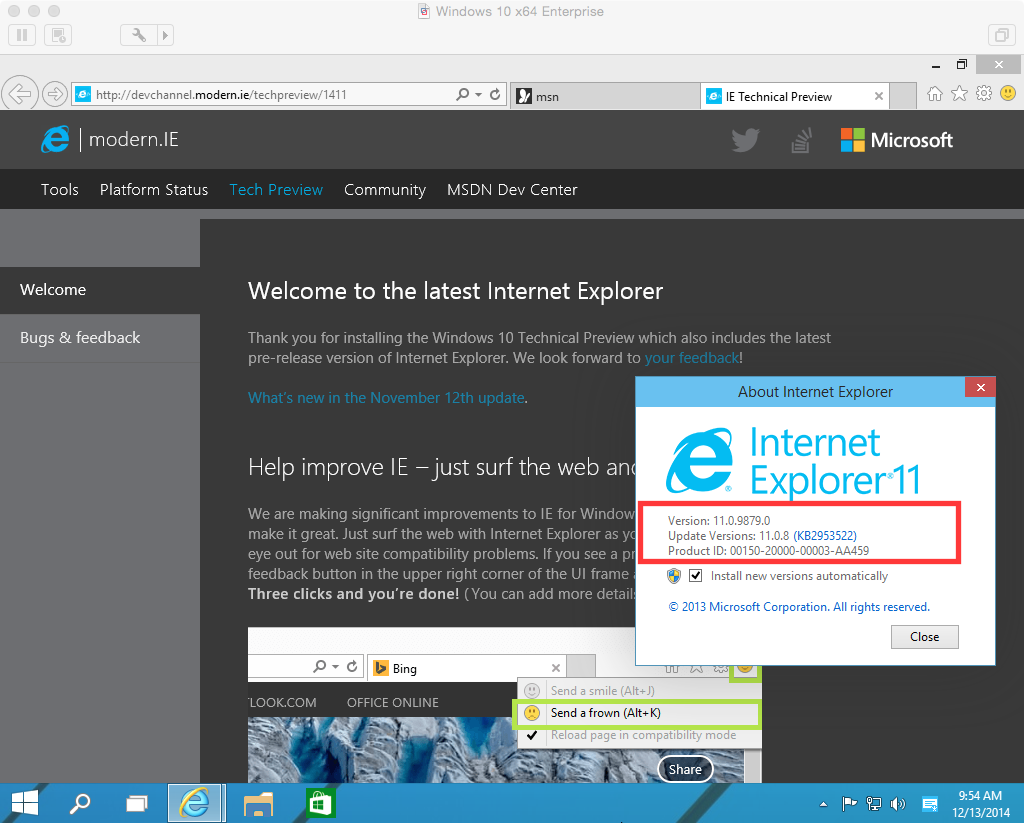Open Bugs & feedback in the sidebar
The width and height of the screenshot is (1024, 823).
pos(100,338)
